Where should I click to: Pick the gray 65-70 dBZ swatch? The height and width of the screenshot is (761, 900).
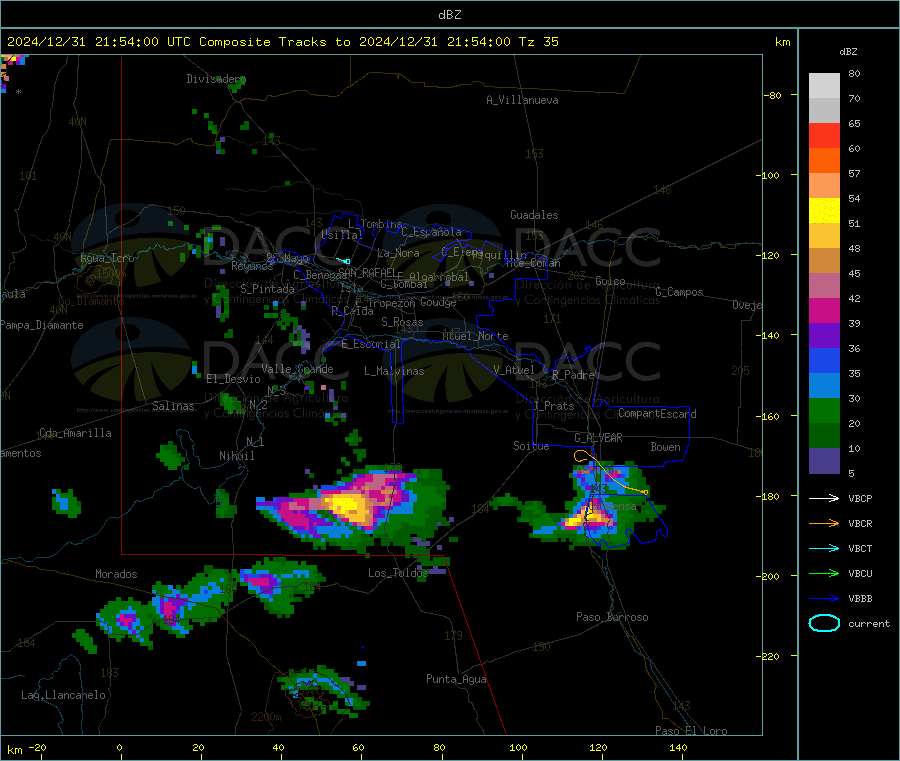coord(824,111)
